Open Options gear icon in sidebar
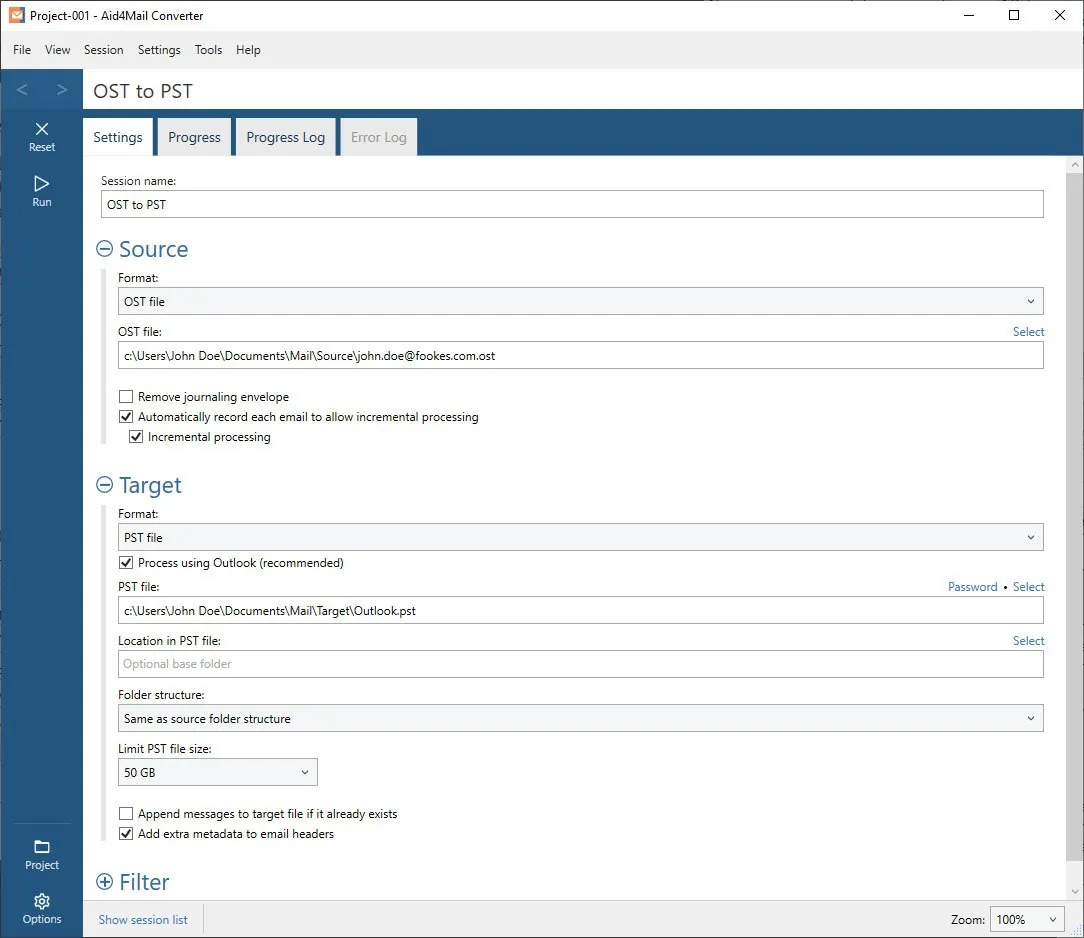Screen dimensions: 1084x938 (x=41, y=901)
